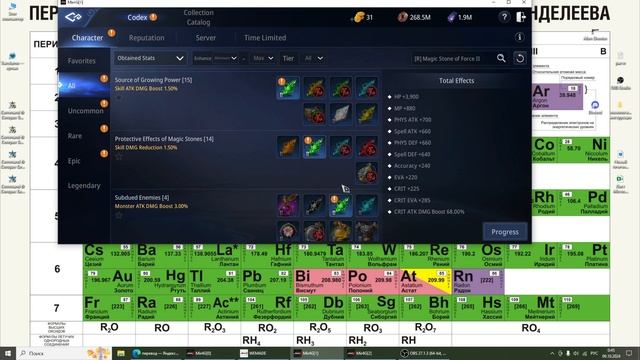Open the Max enhance dropdown
Image resolution: width=640 pixels, height=360 pixels.
click(263, 58)
